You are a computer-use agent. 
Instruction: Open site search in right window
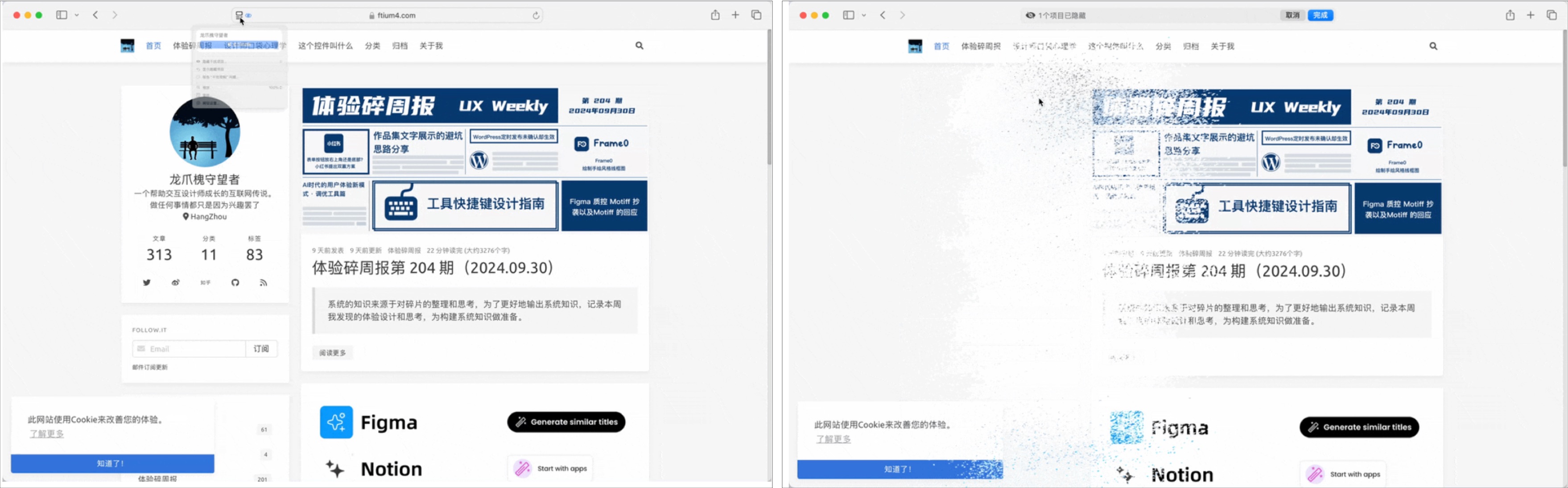1433,46
